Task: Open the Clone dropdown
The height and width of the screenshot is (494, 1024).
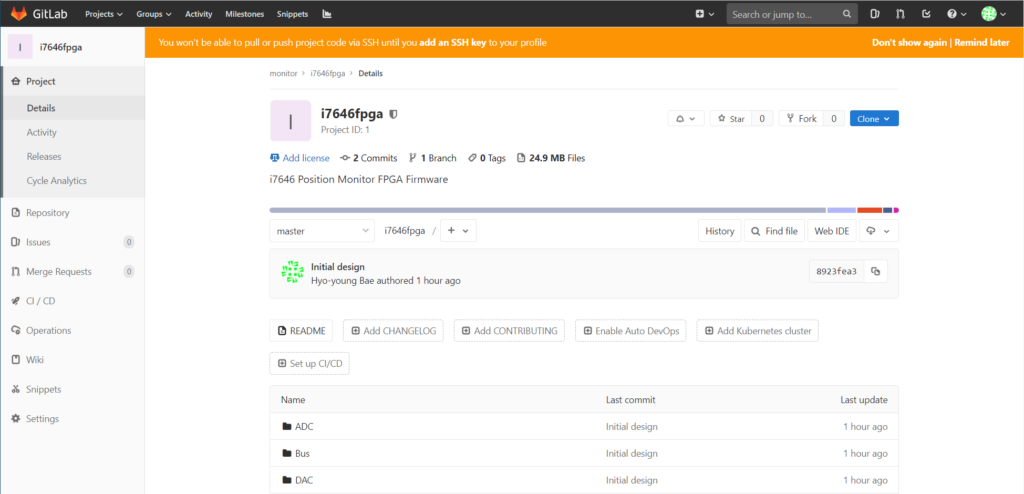Action: [874, 118]
